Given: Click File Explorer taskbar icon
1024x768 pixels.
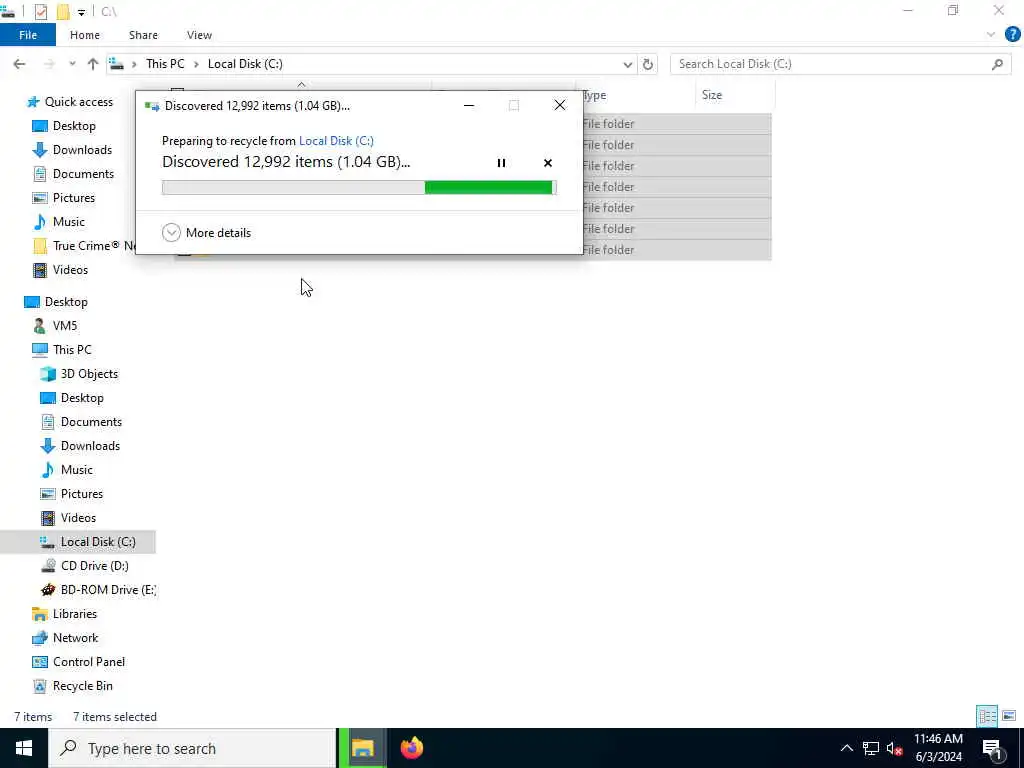Looking at the screenshot, I should pos(362,748).
